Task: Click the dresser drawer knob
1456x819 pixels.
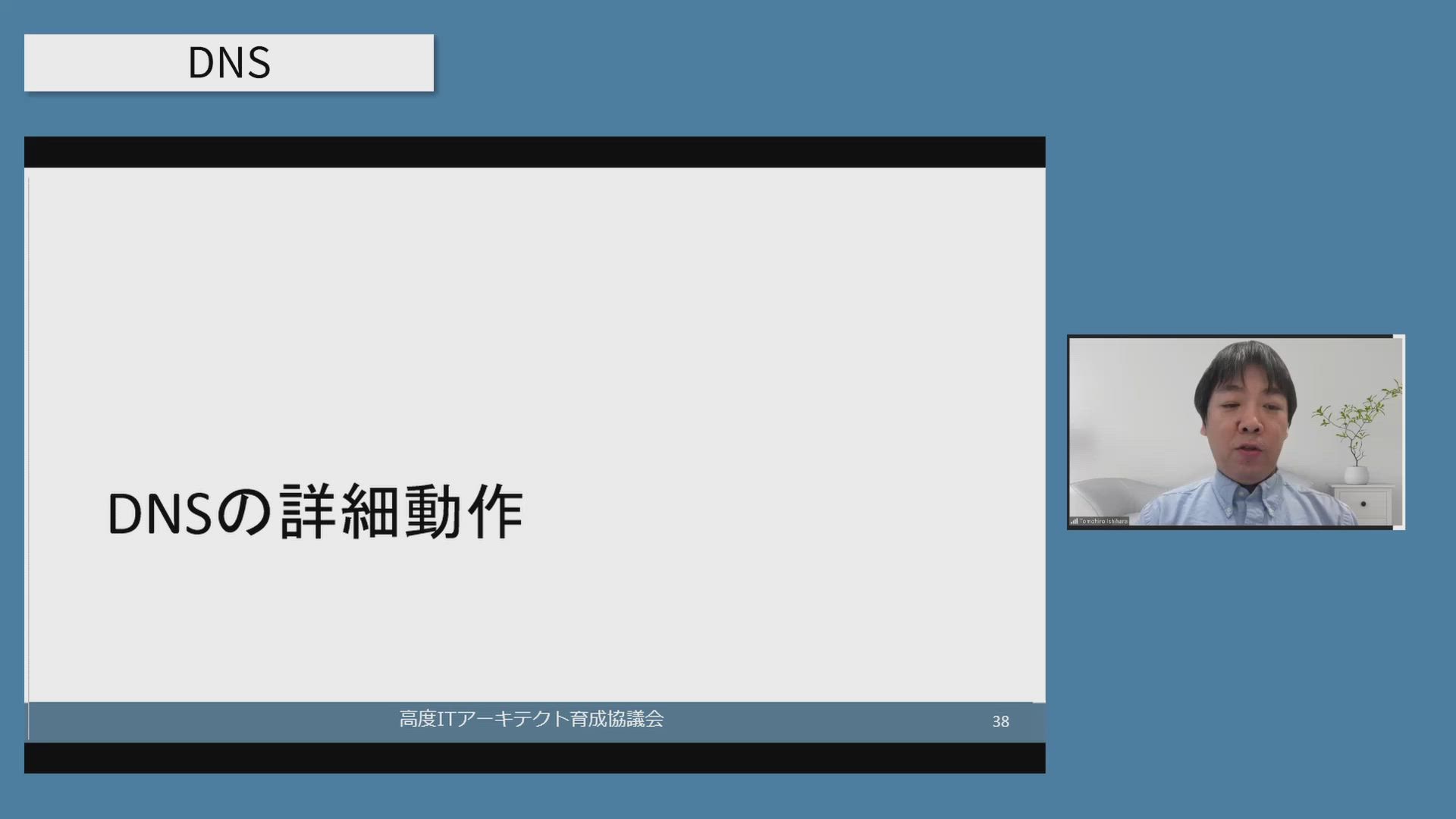Action: pos(1363,504)
